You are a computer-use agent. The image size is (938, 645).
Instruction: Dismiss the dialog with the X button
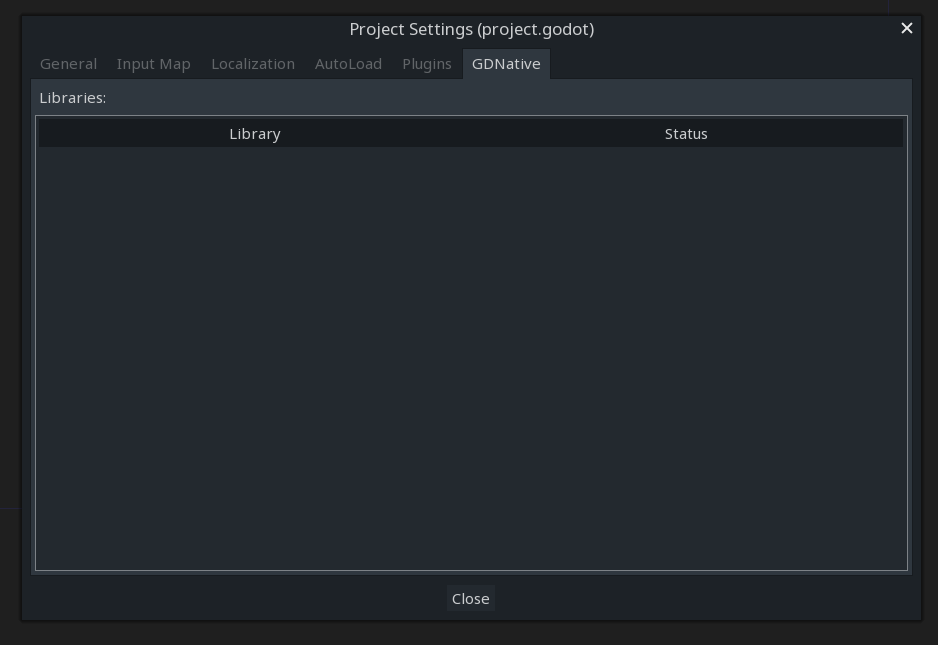tap(906, 28)
